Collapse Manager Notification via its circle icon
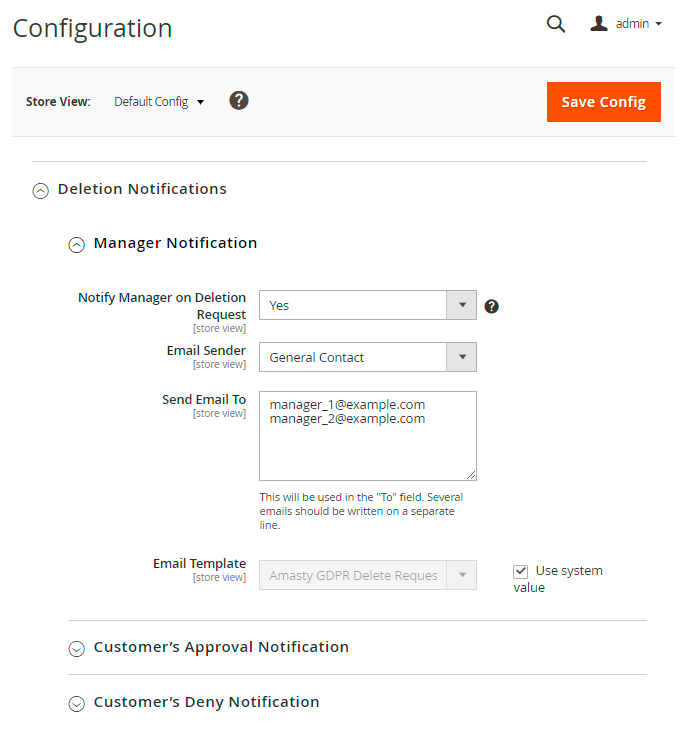684x730 pixels. 76,244
